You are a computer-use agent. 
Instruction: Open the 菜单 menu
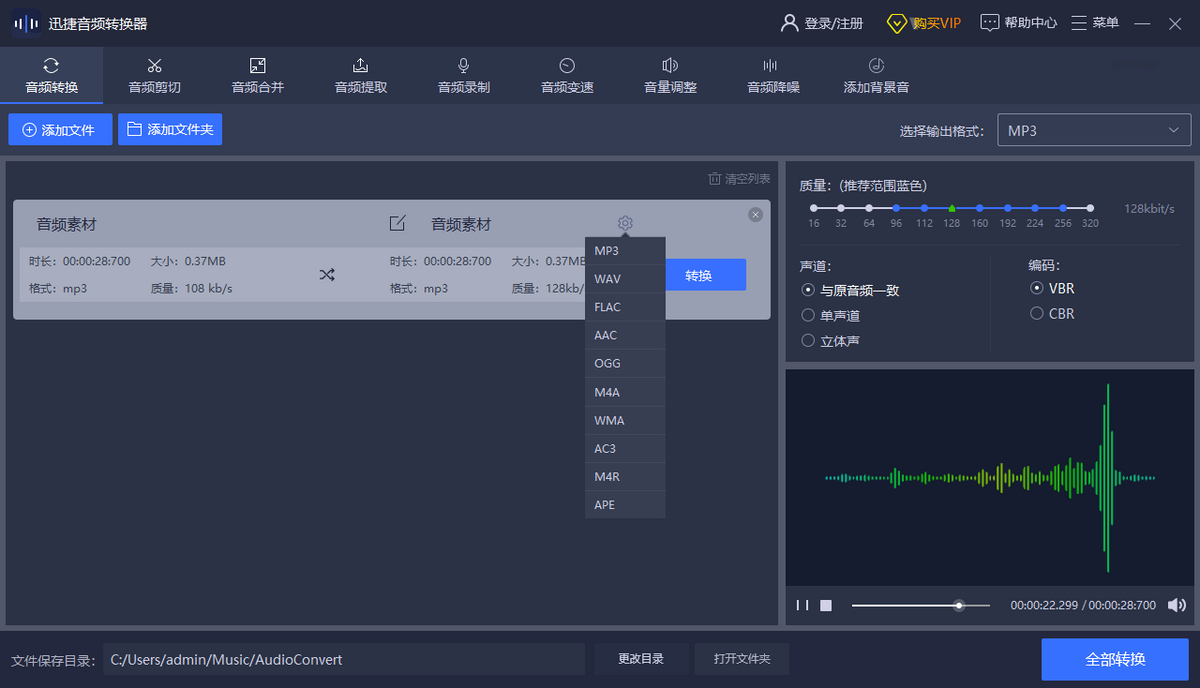[x=1095, y=22]
